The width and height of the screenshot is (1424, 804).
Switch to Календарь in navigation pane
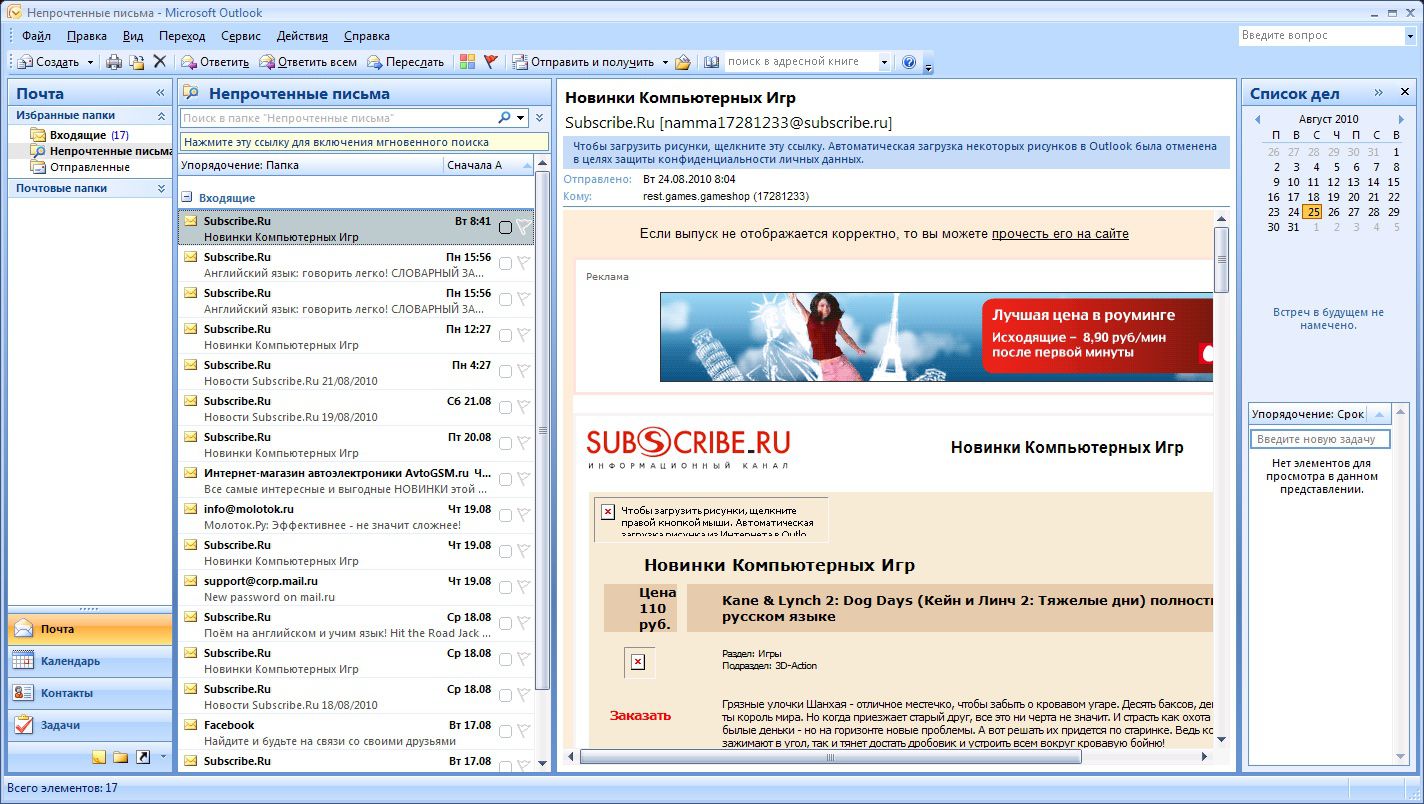tap(90, 661)
